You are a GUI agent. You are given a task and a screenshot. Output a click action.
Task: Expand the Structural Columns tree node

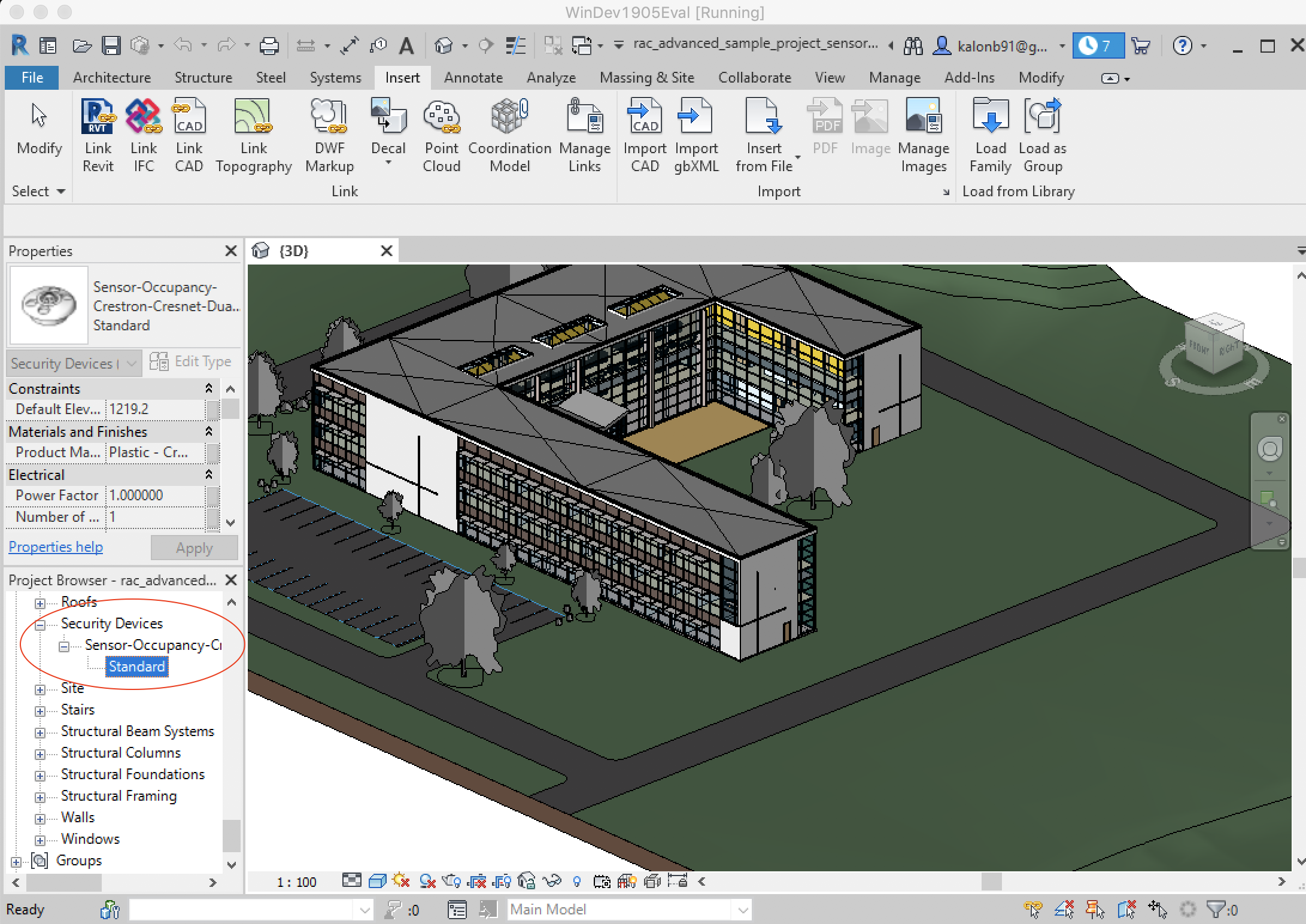[x=40, y=754]
